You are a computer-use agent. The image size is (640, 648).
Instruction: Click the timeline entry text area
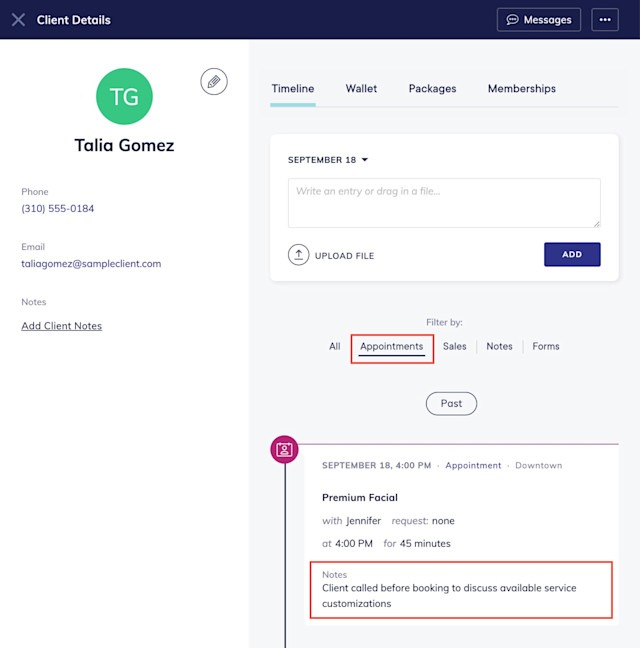(x=444, y=203)
